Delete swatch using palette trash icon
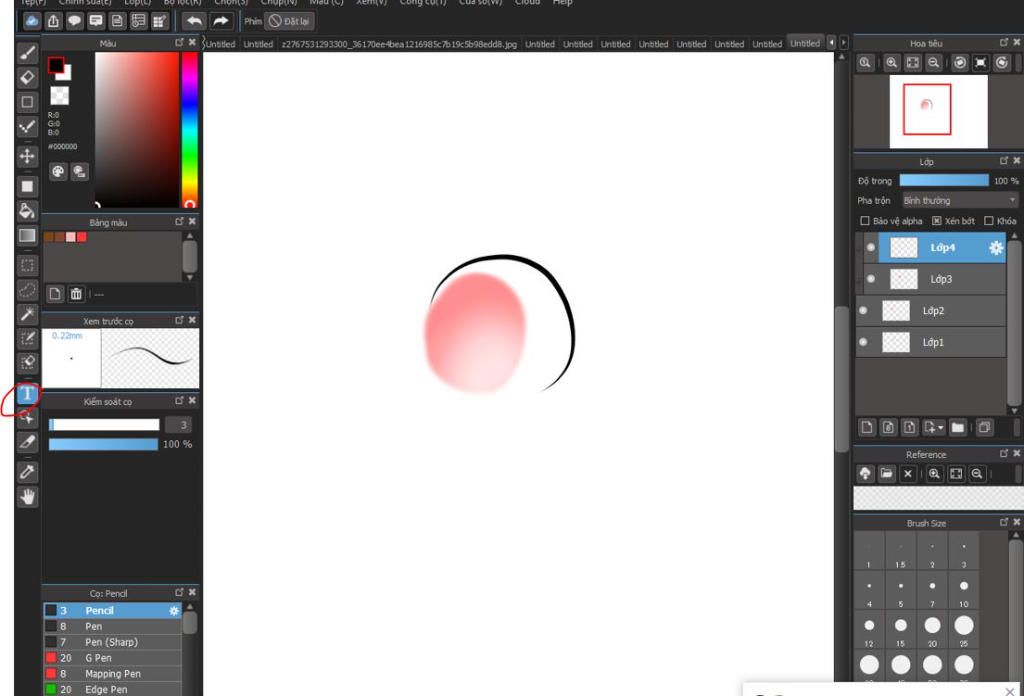This screenshot has width=1024, height=696. 76,294
